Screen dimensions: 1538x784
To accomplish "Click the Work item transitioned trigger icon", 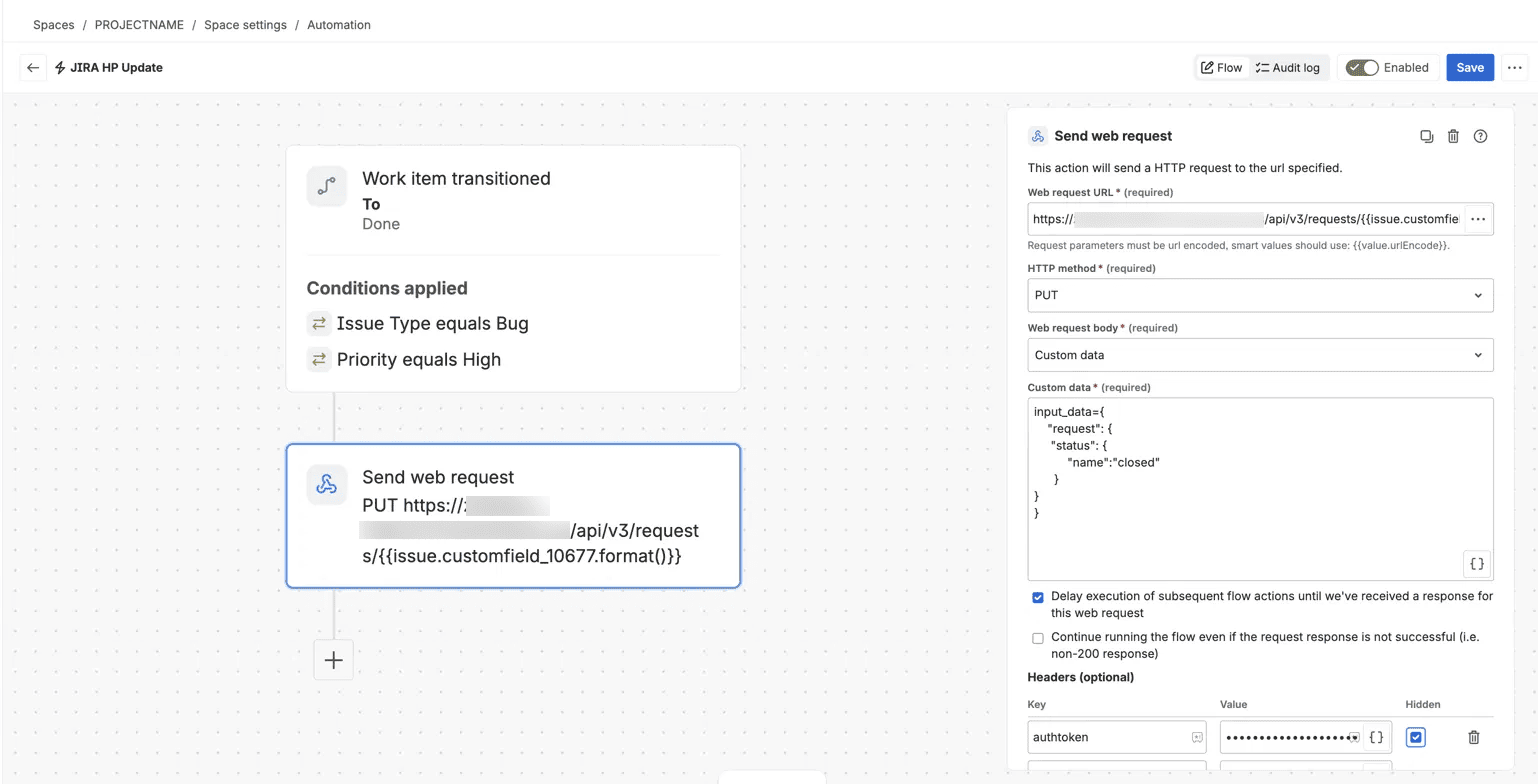I will click(x=327, y=187).
